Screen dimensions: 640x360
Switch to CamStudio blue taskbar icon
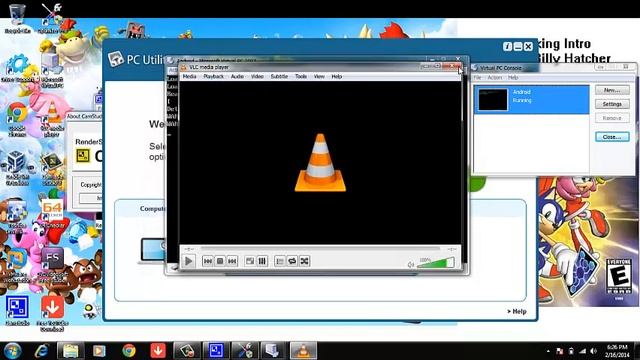(x=216, y=351)
